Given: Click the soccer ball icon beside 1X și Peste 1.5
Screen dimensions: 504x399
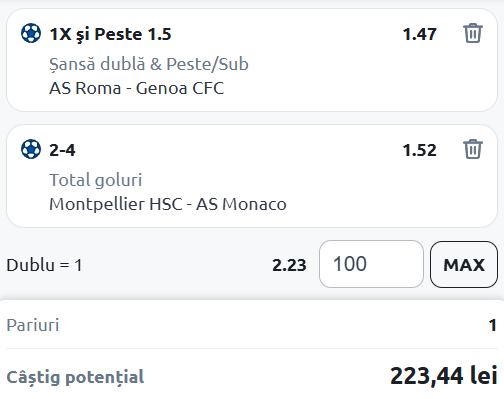Looking at the screenshot, I should pyautogui.click(x=31, y=33).
